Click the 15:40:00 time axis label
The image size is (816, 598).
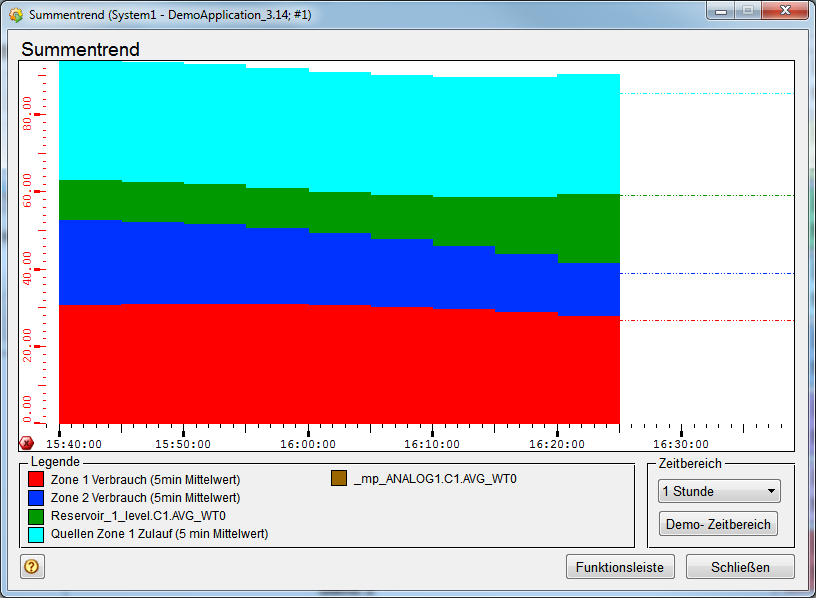(x=74, y=444)
